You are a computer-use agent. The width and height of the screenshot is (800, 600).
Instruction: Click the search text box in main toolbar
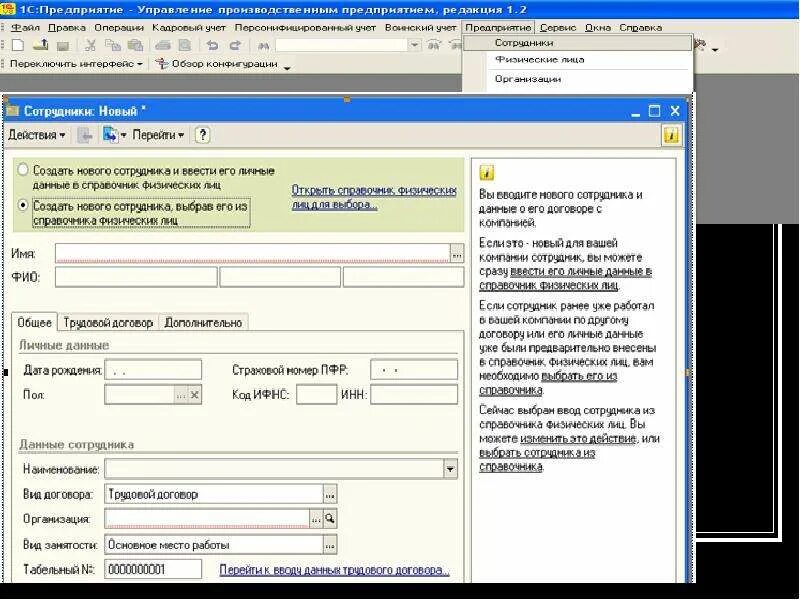342,45
